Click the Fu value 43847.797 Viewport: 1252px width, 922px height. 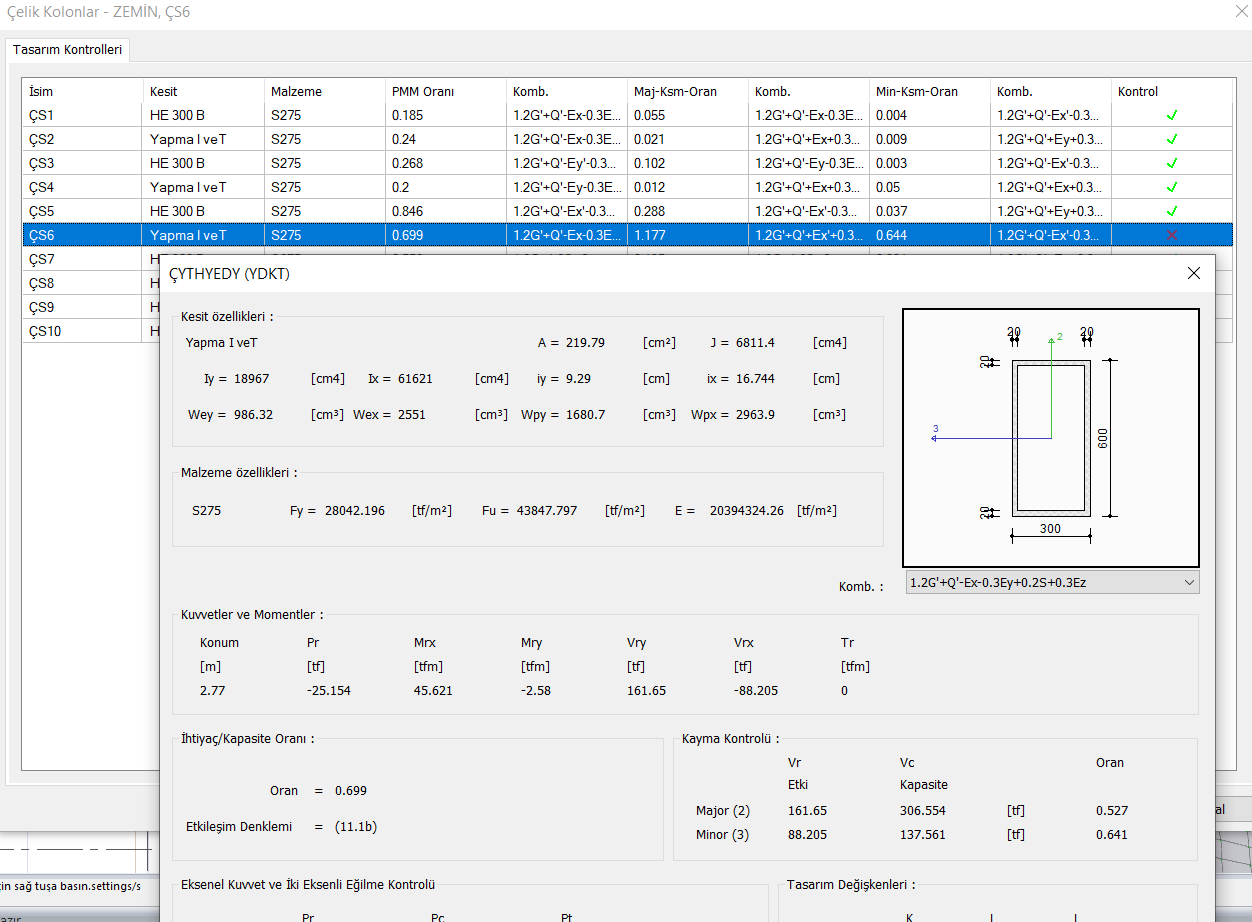[547, 511]
